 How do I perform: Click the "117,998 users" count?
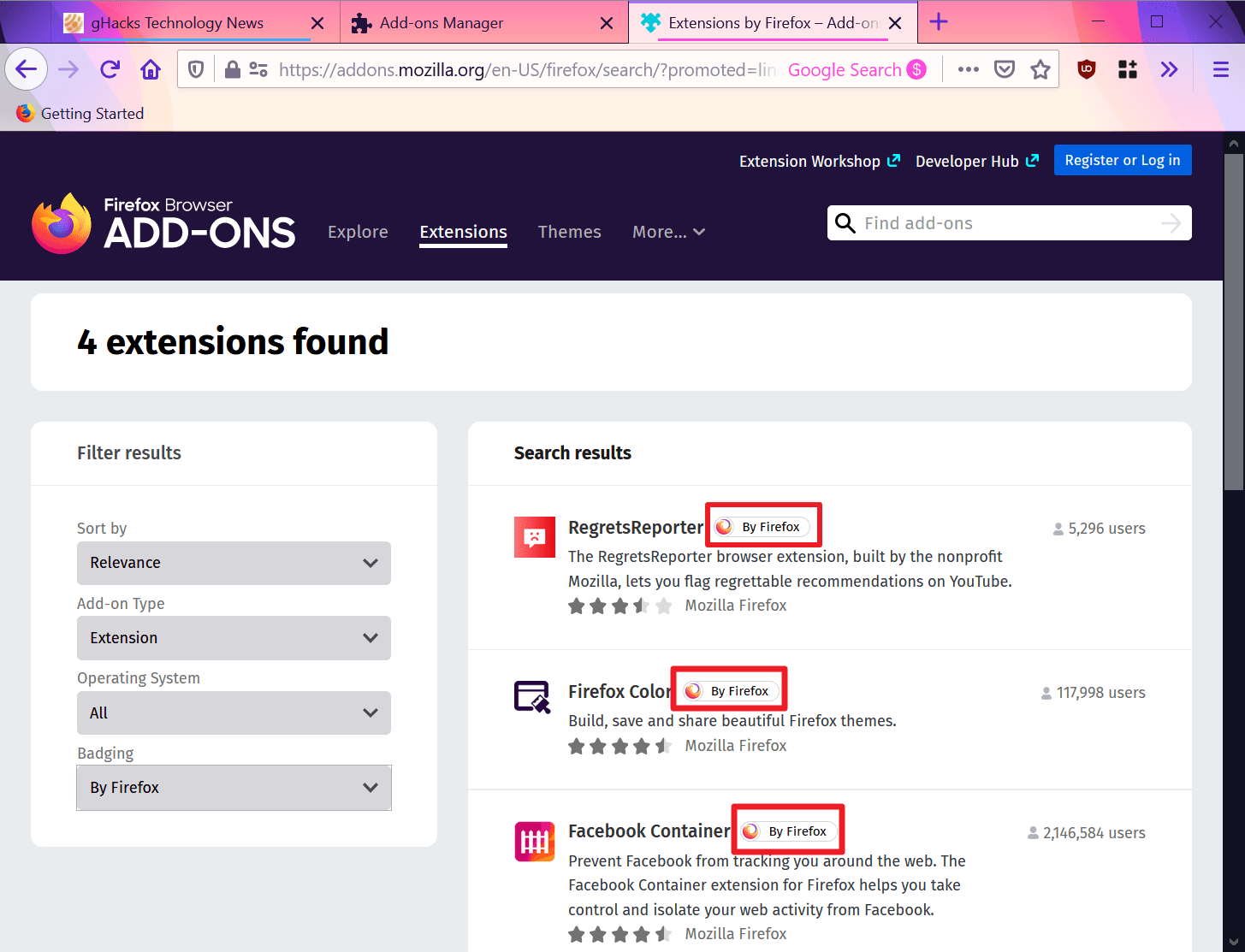pyautogui.click(x=1094, y=693)
